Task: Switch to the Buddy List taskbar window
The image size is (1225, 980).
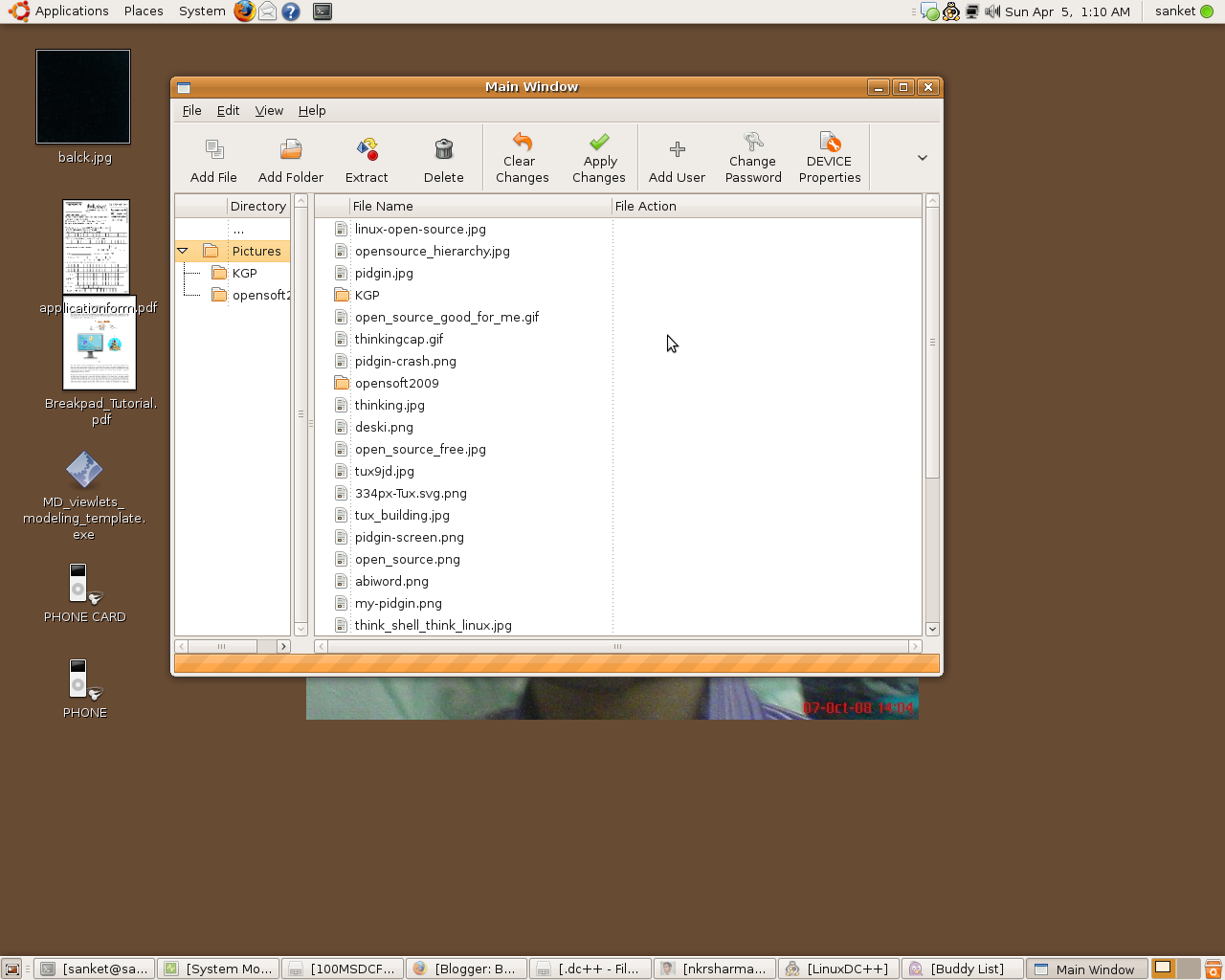Action: pos(963,969)
